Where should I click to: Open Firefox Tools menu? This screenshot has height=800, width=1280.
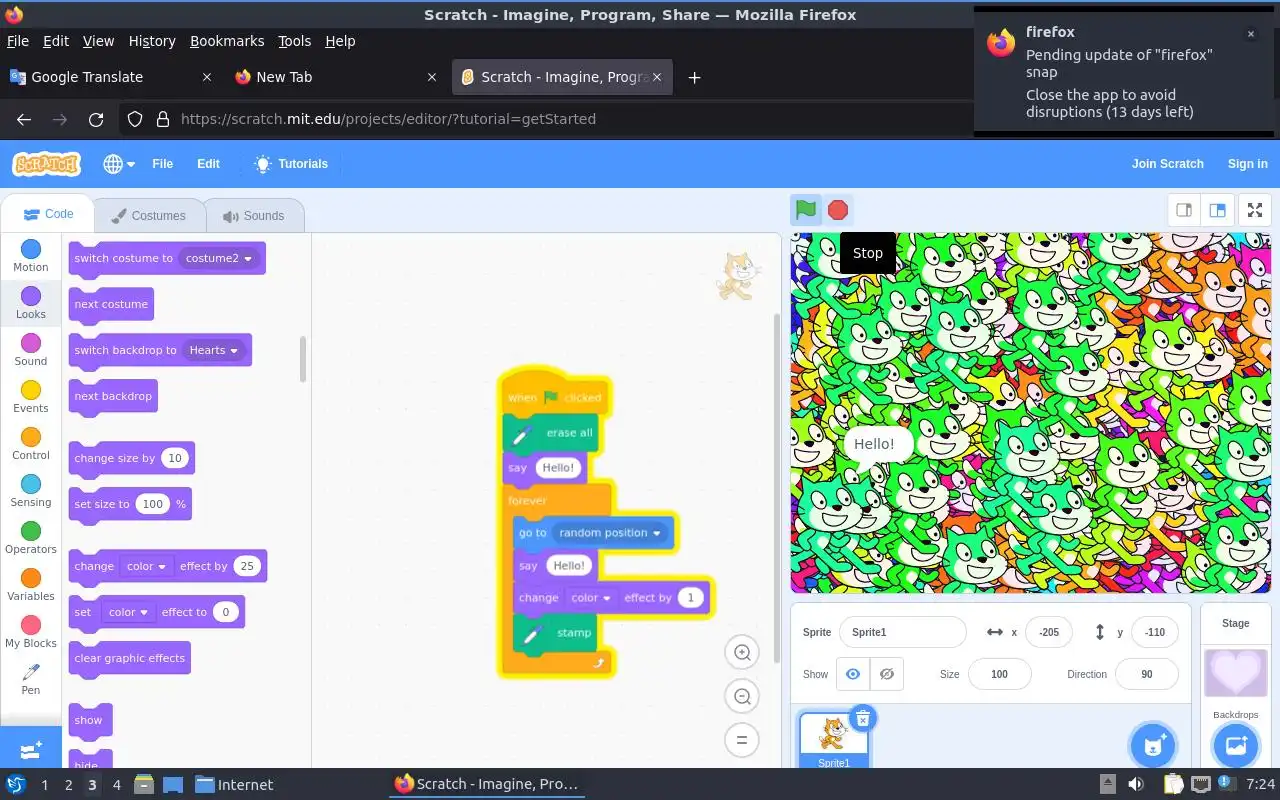pyautogui.click(x=294, y=41)
